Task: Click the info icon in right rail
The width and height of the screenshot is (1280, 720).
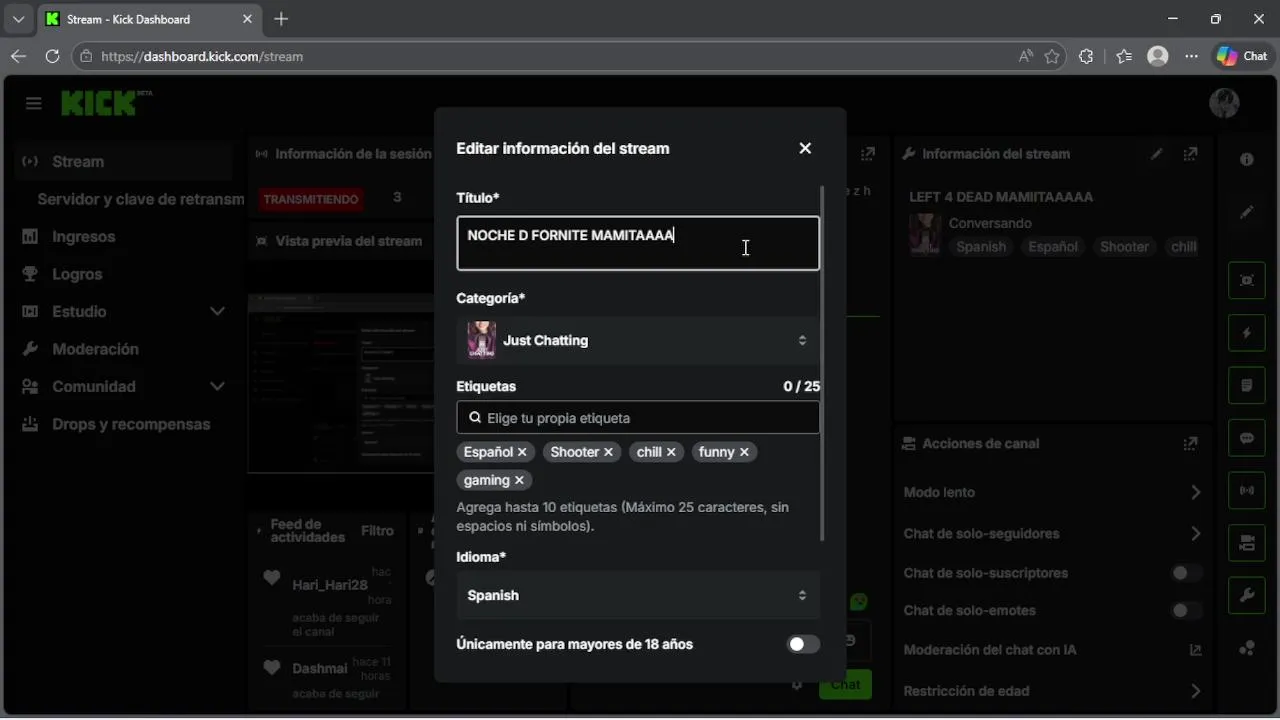Action: point(1247,160)
